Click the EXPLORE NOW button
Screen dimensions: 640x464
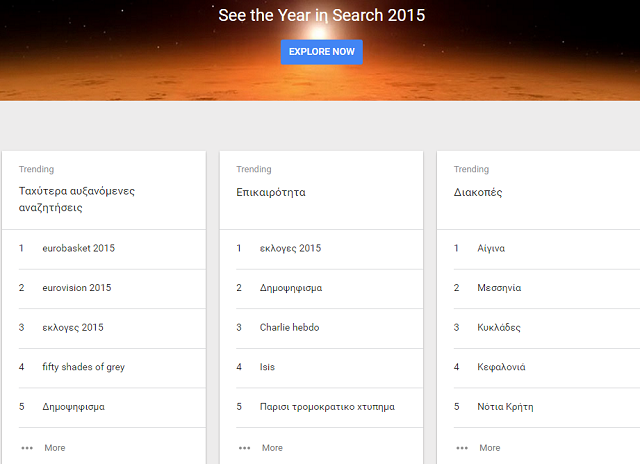(x=322, y=52)
